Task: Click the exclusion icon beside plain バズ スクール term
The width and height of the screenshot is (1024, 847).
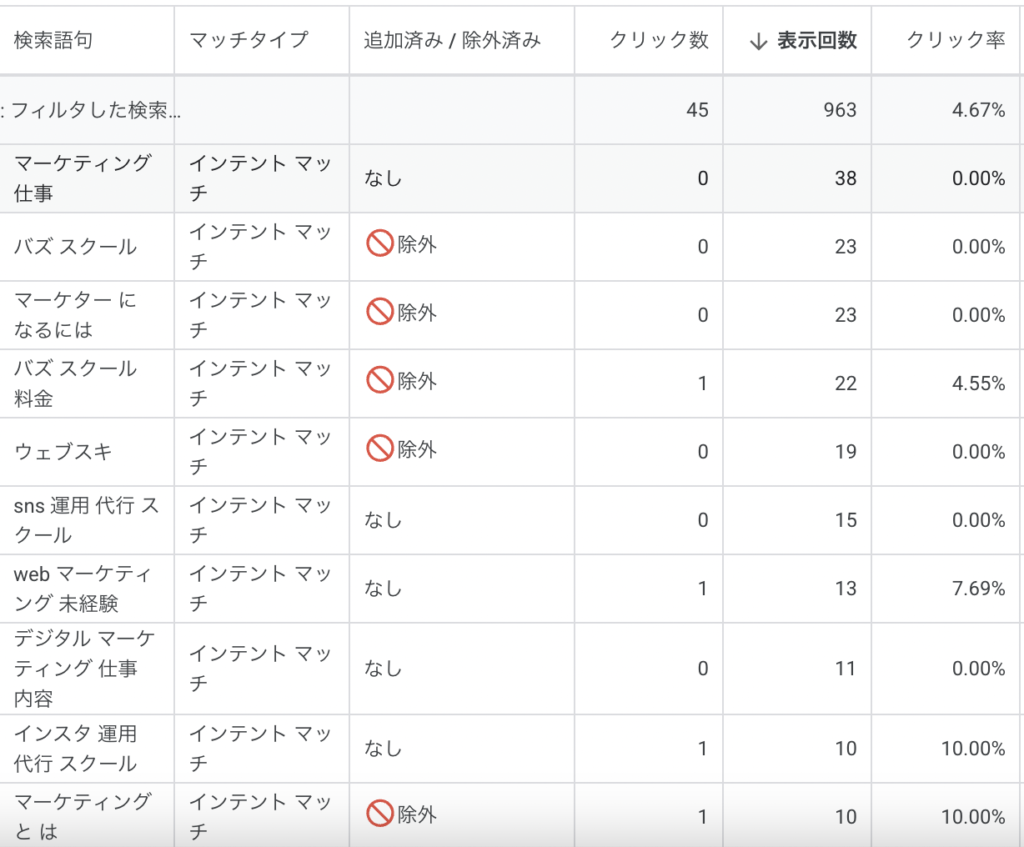Action: [x=379, y=244]
